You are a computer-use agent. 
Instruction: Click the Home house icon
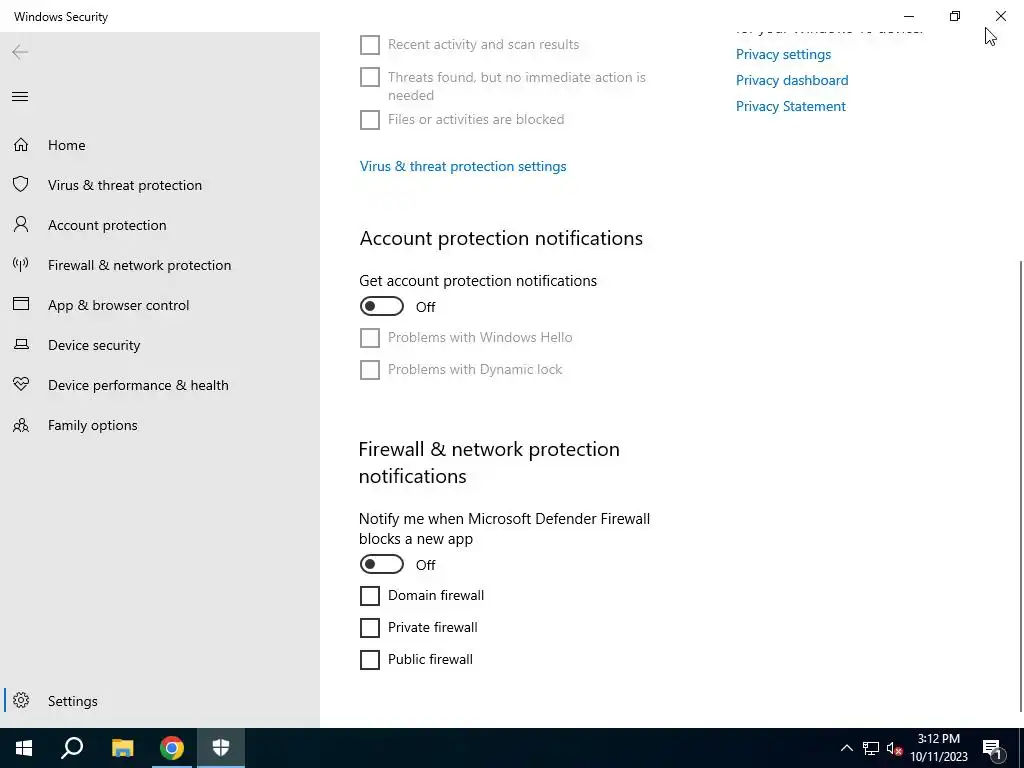21,144
